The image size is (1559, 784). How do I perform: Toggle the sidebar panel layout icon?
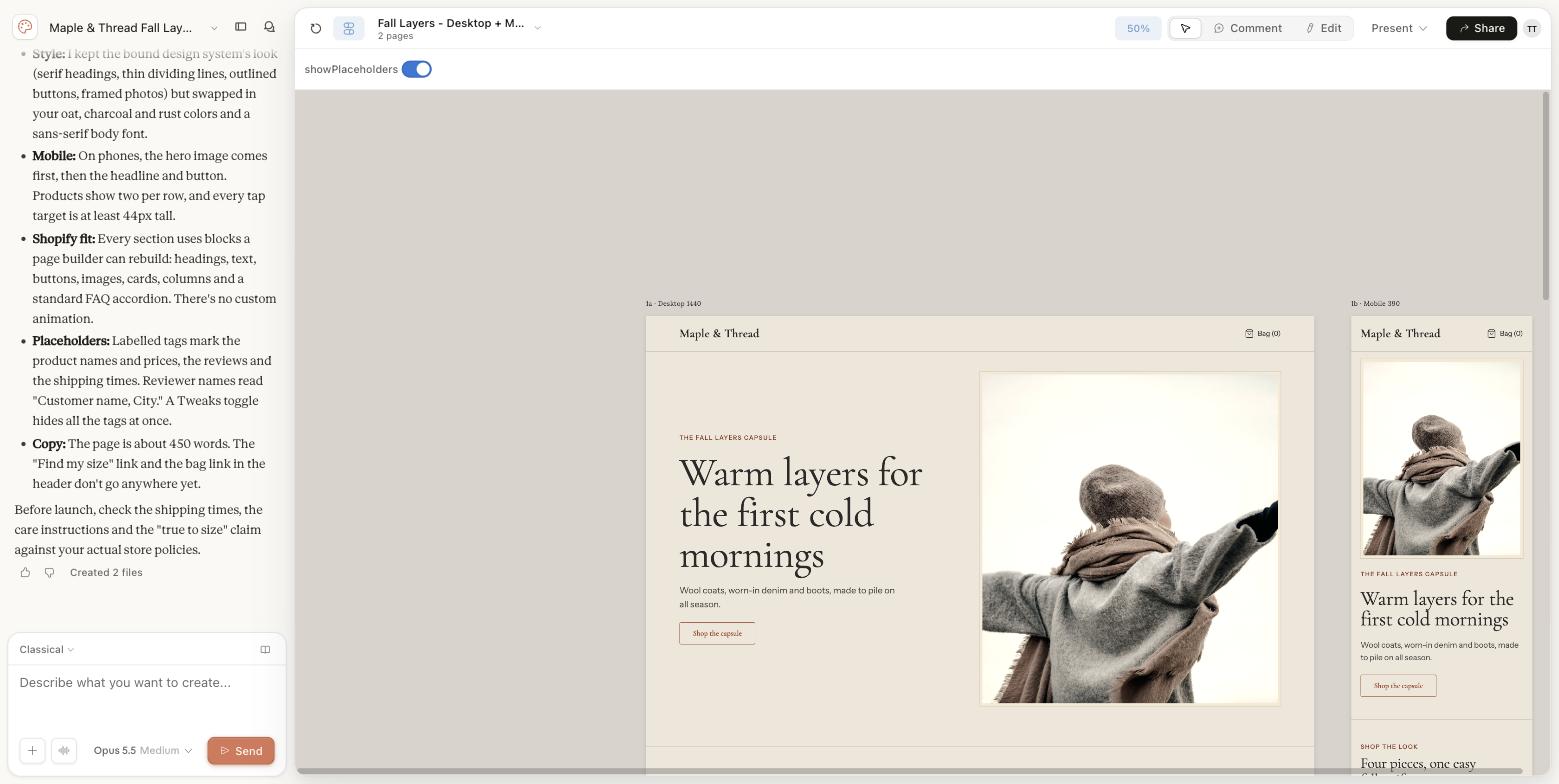(x=241, y=27)
